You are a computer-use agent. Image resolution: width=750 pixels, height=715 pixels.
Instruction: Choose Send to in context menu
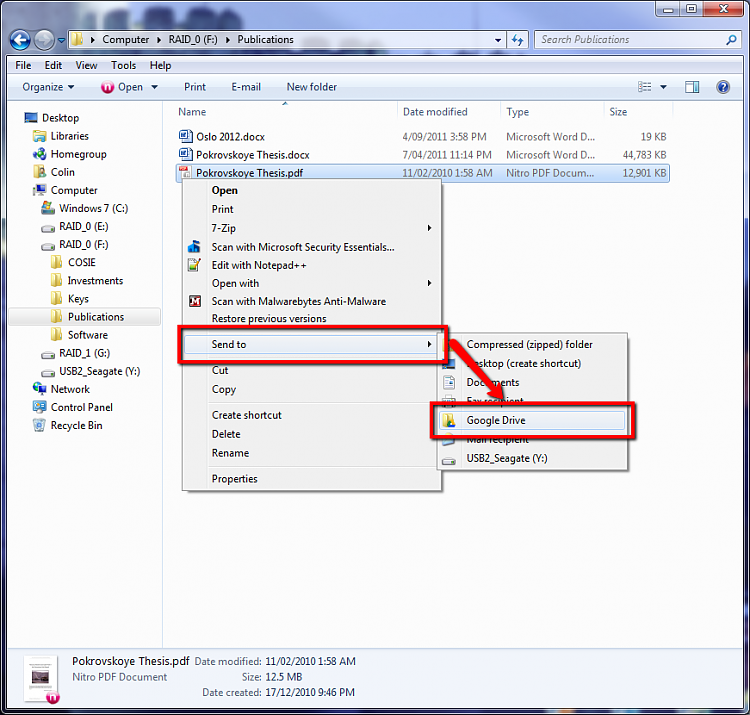click(x=310, y=344)
